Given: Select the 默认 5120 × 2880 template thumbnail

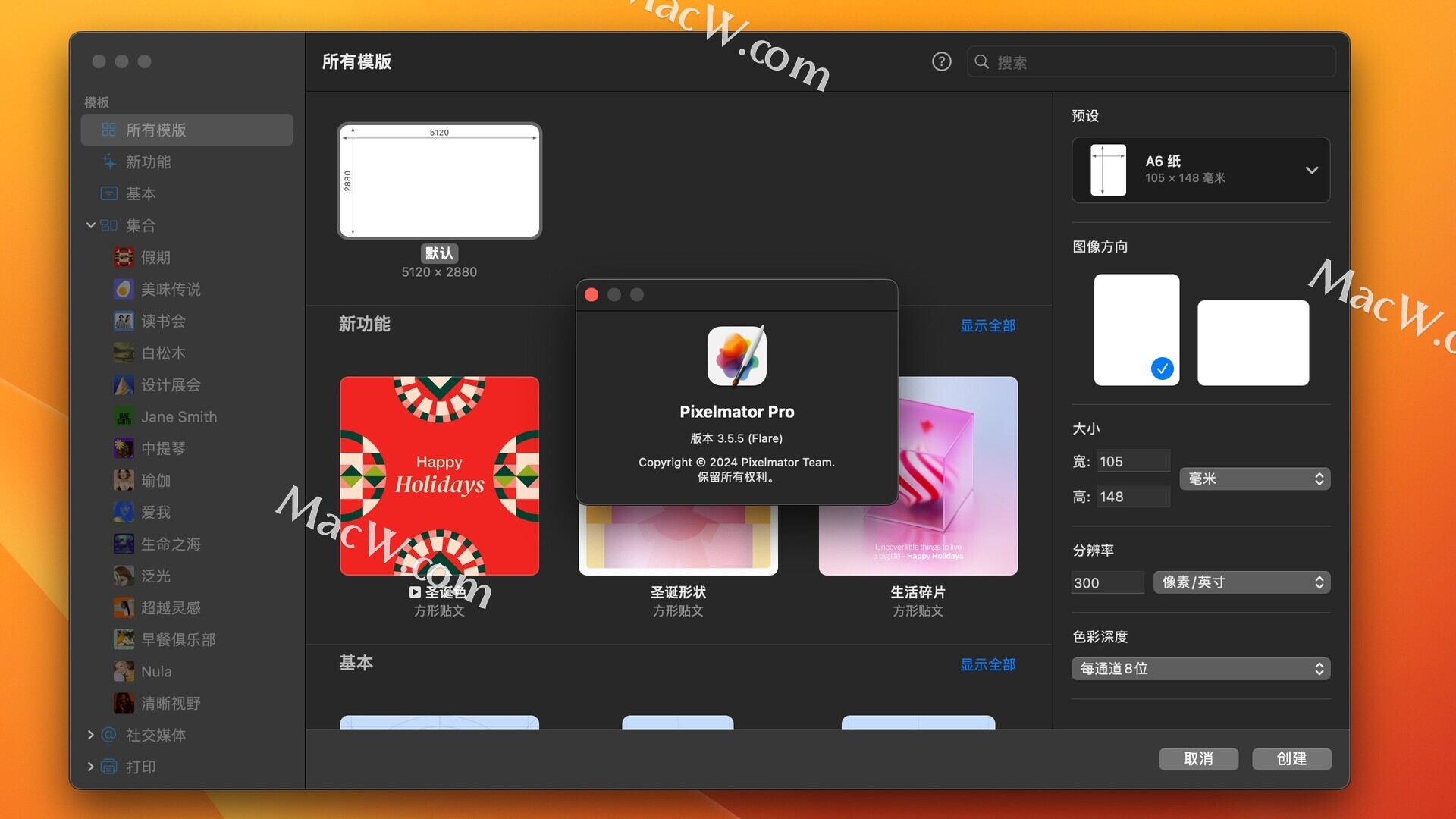Looking at the screenshot, I should pos(439,180).
